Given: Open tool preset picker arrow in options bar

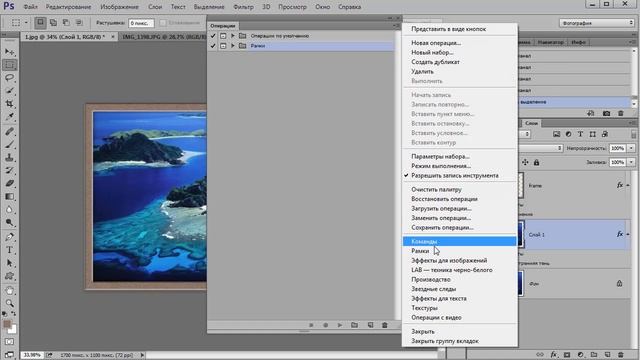Looking at the screenshot, I should [x=26, y=23].
